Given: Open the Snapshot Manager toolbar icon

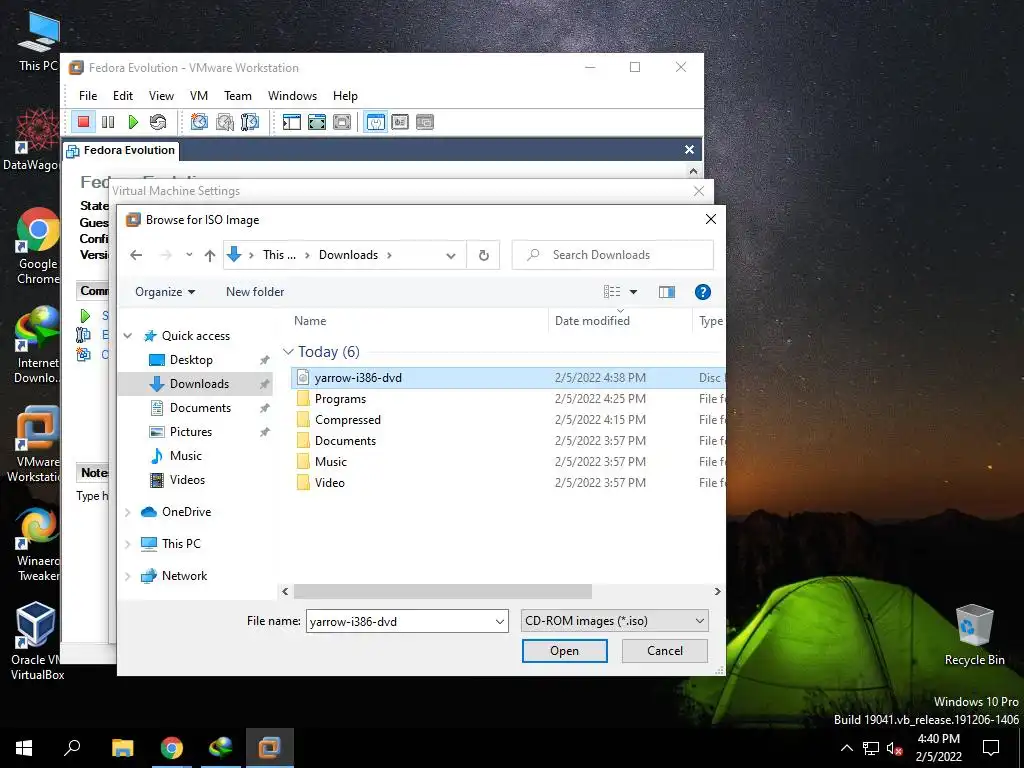Looking at the screenshot, I should click(x=249, y=122).
